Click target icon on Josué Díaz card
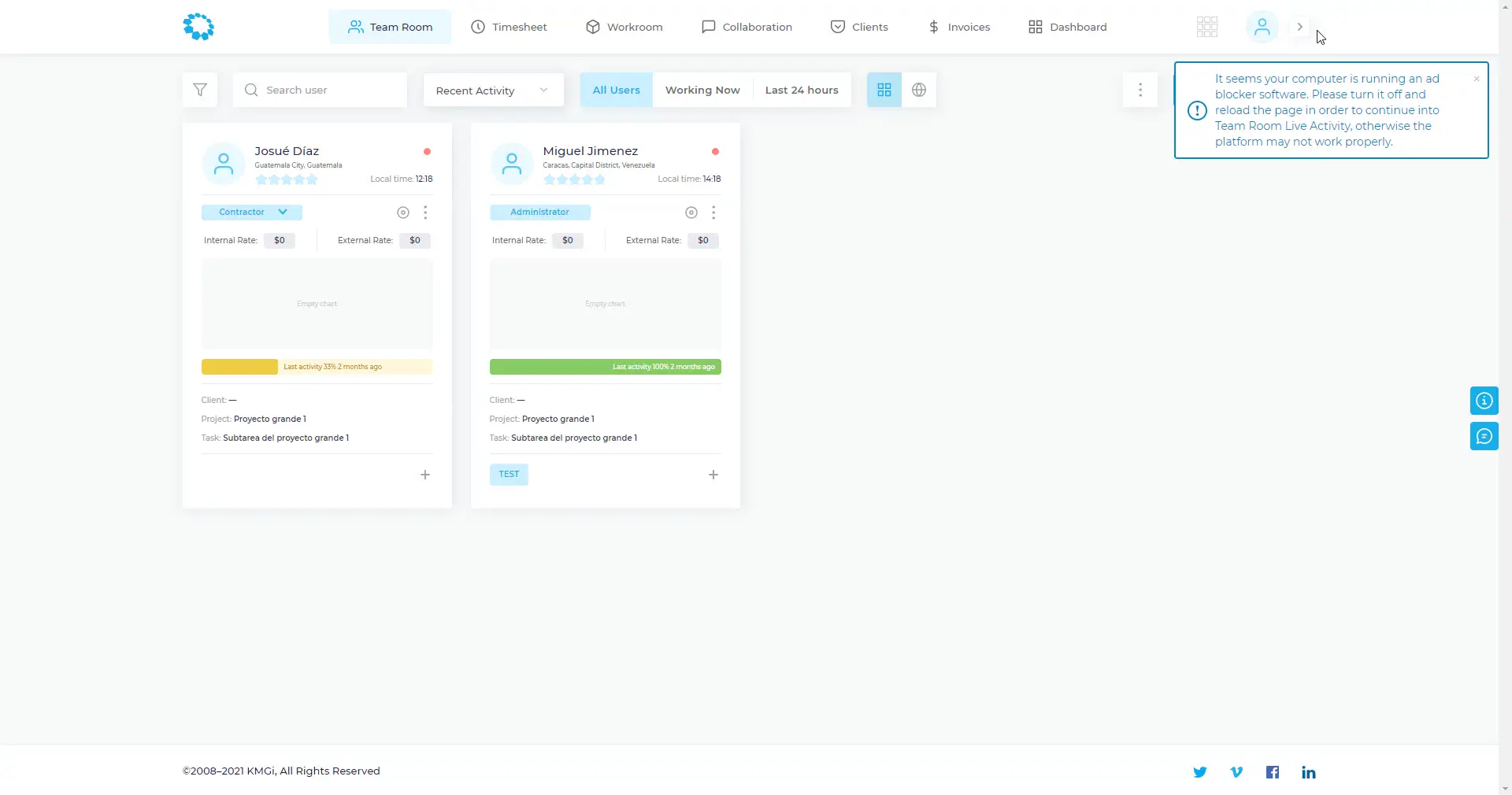The image size is (1512, 795). (403, 213)
